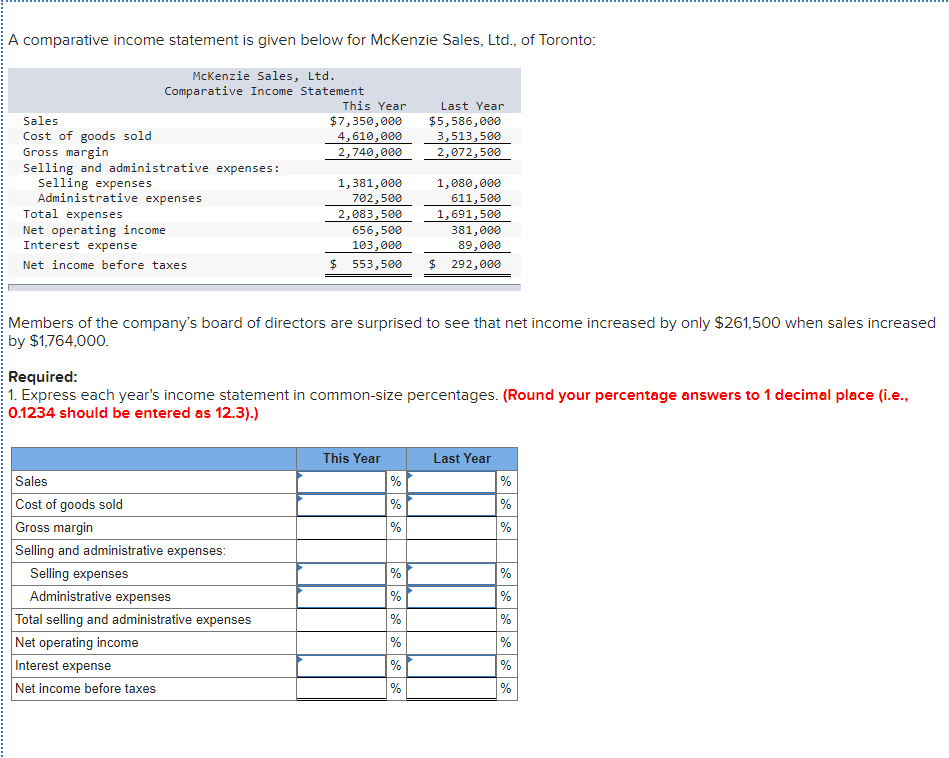The height and width of the screenshot is (758, 949).
Task: Click Net operating income Last Year input
Action: coord(452,642)
